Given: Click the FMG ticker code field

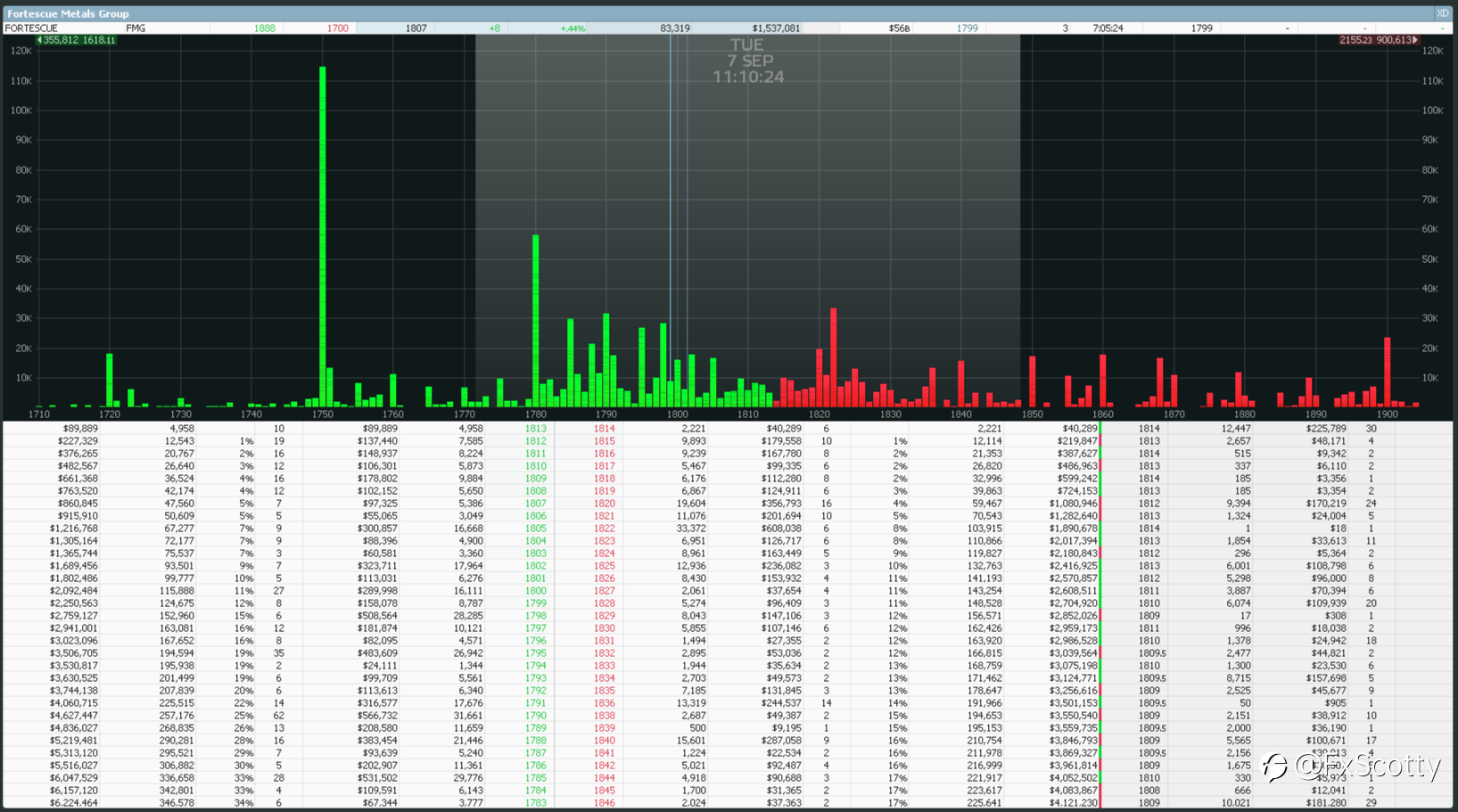Looking at the screenshot, I should (136, 29).
